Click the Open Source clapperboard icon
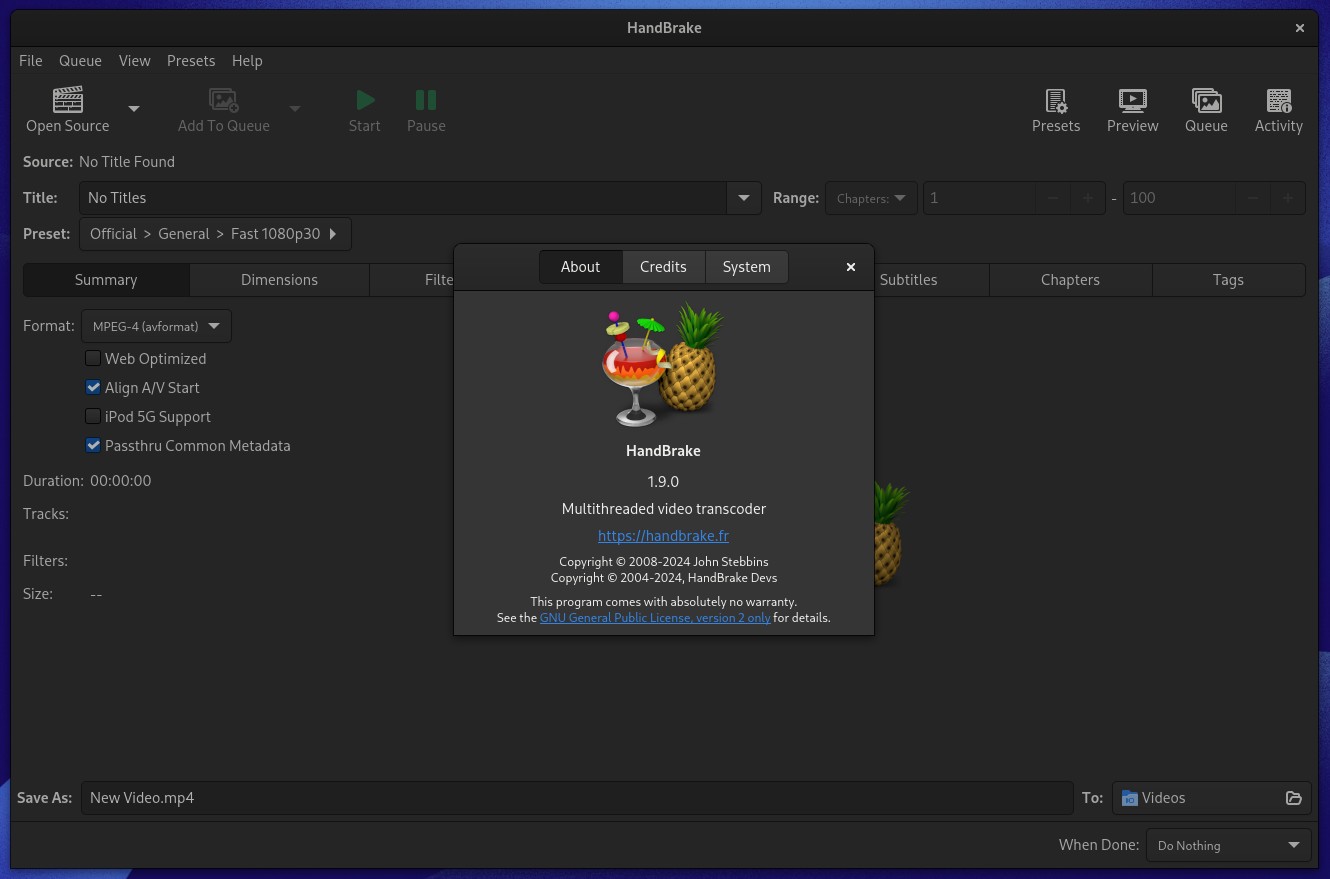Screen dimensions: 1330x879 click(67, 100)
